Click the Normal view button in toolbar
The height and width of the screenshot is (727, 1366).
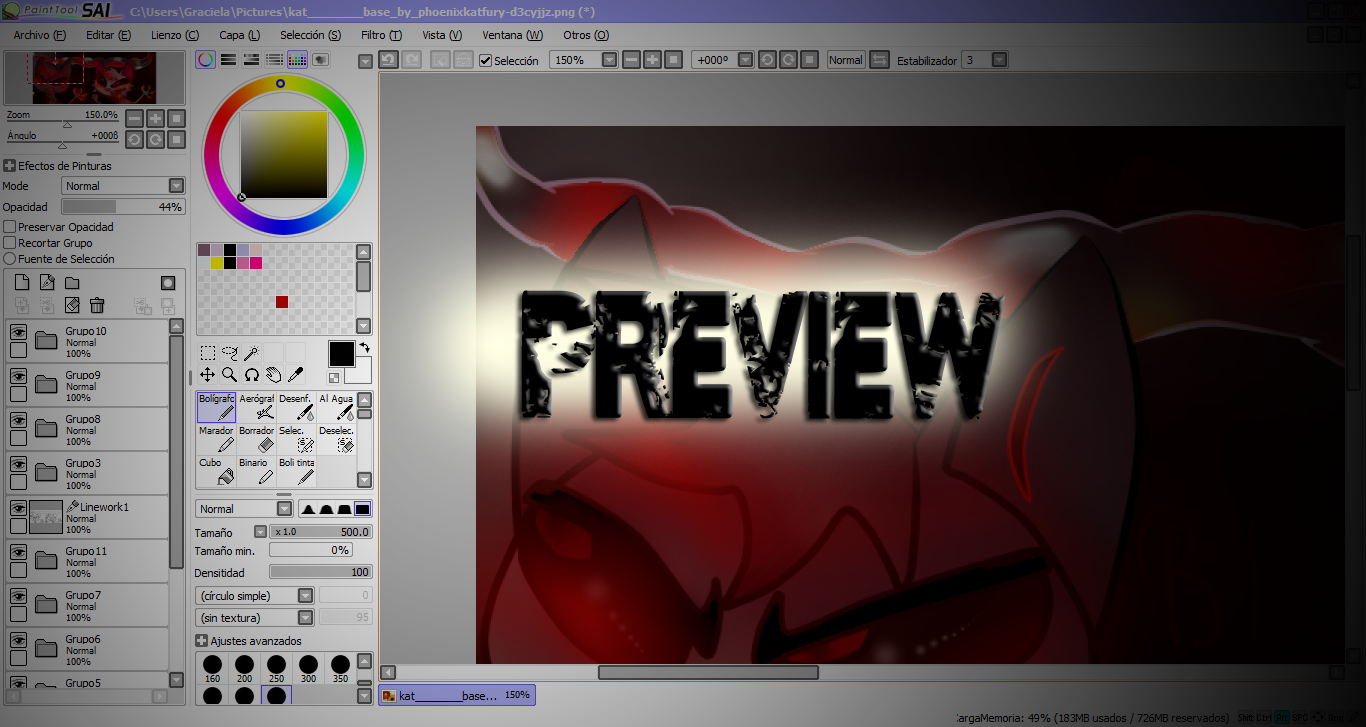(x=845, y=60)
